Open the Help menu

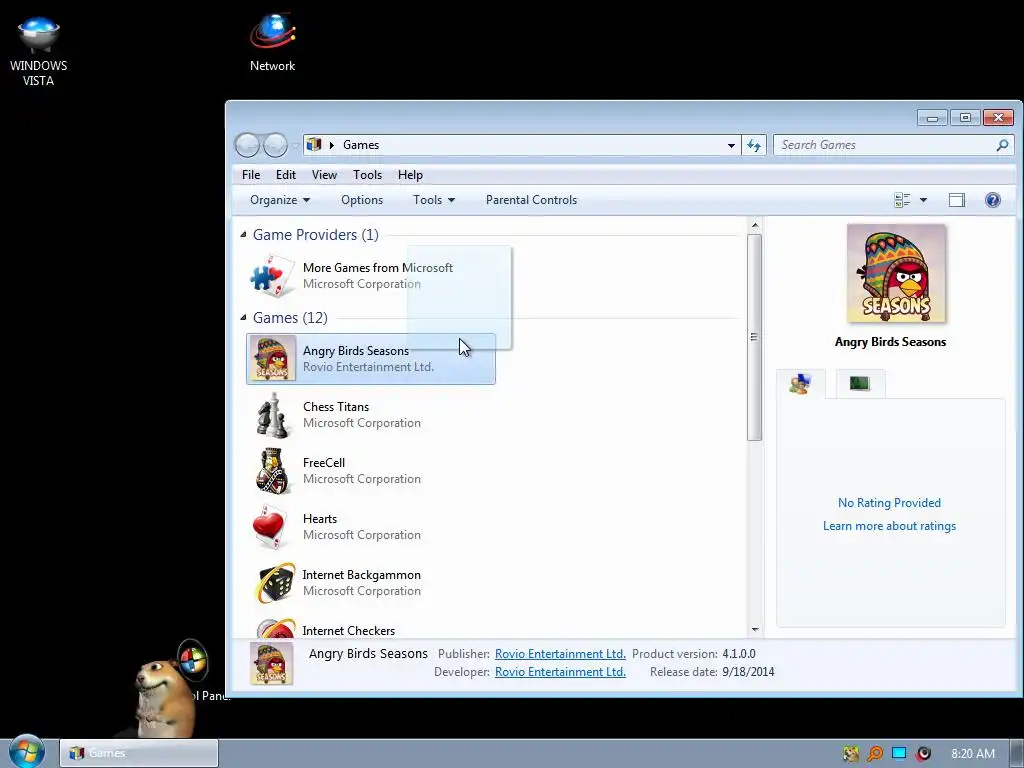coord(410,175)
